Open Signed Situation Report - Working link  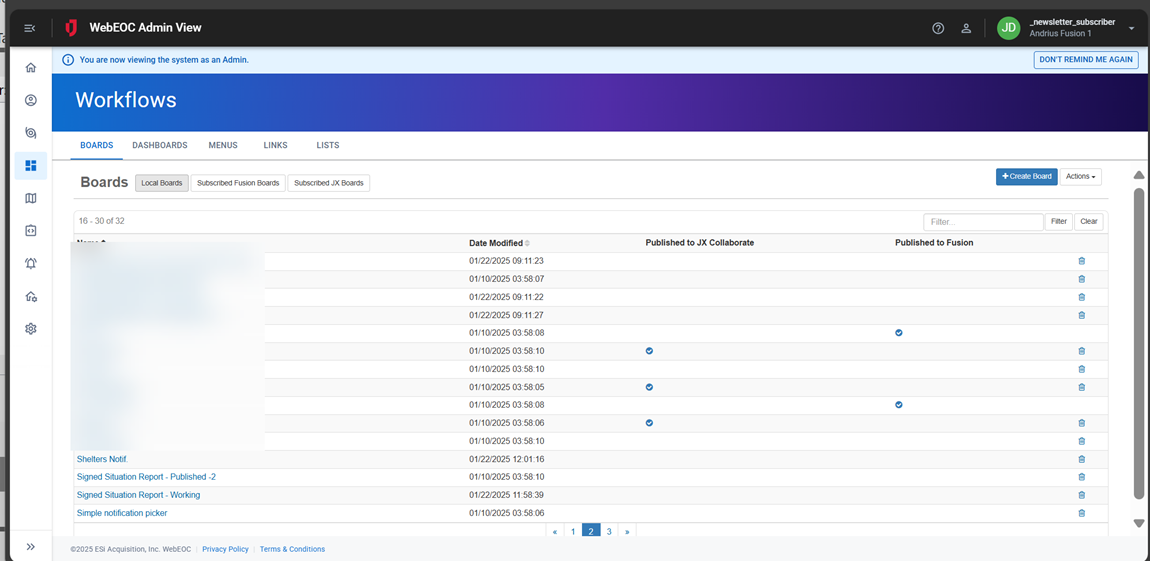tap(138, 495)
